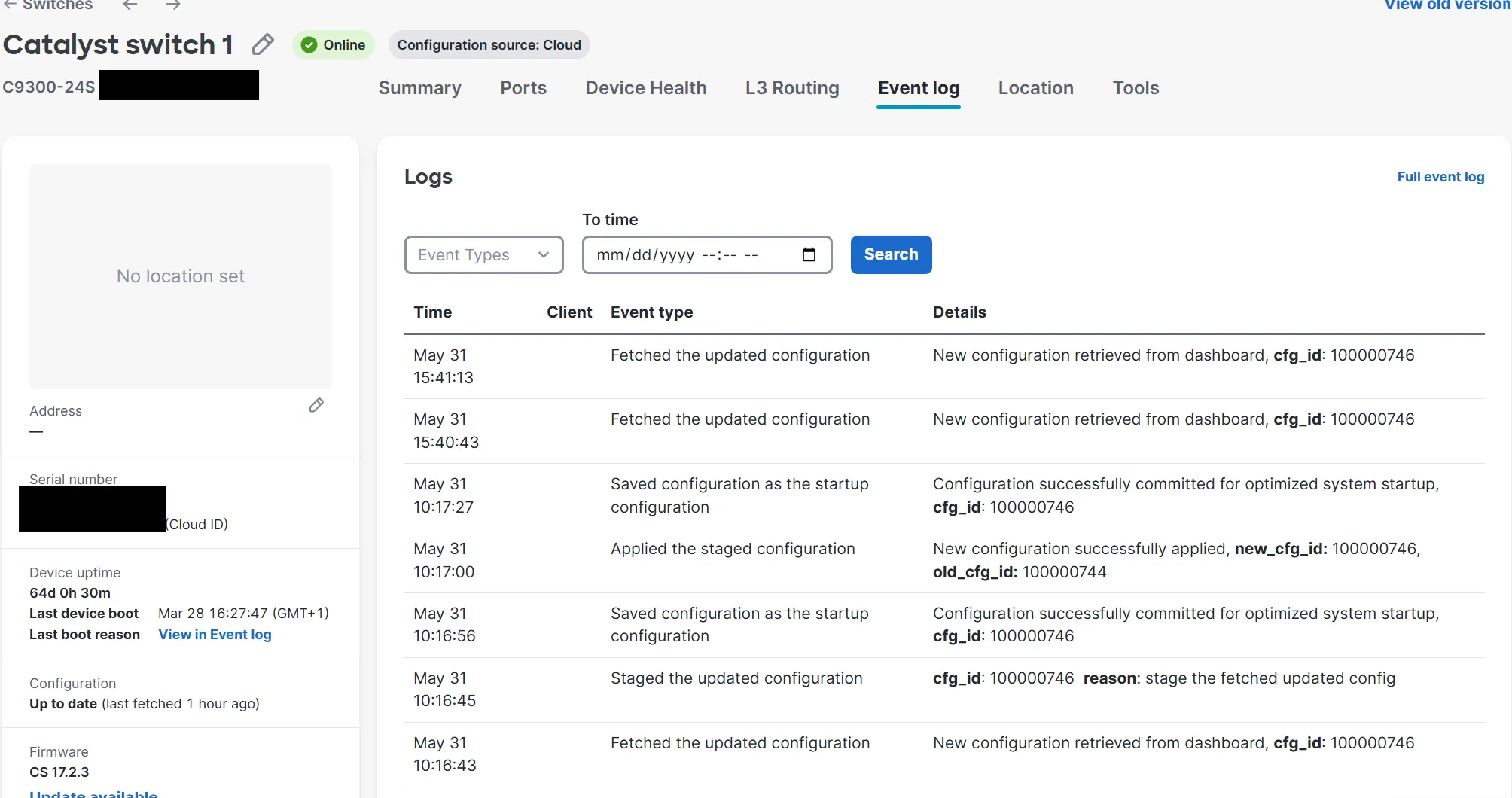Click View in Event log link
Image resolution: width=1512 pixels, height=798 pixels.
pyautogui.click(x=215, y=635)
